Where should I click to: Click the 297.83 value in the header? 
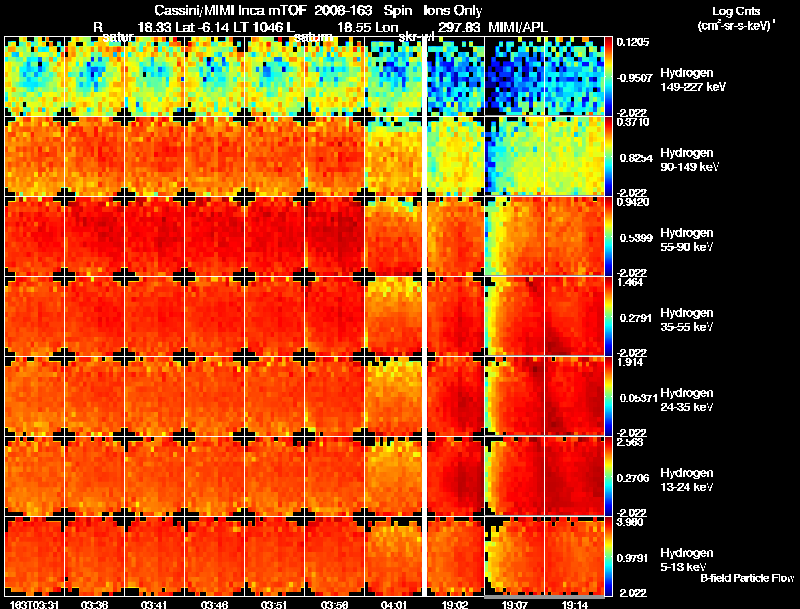point(459,27)
